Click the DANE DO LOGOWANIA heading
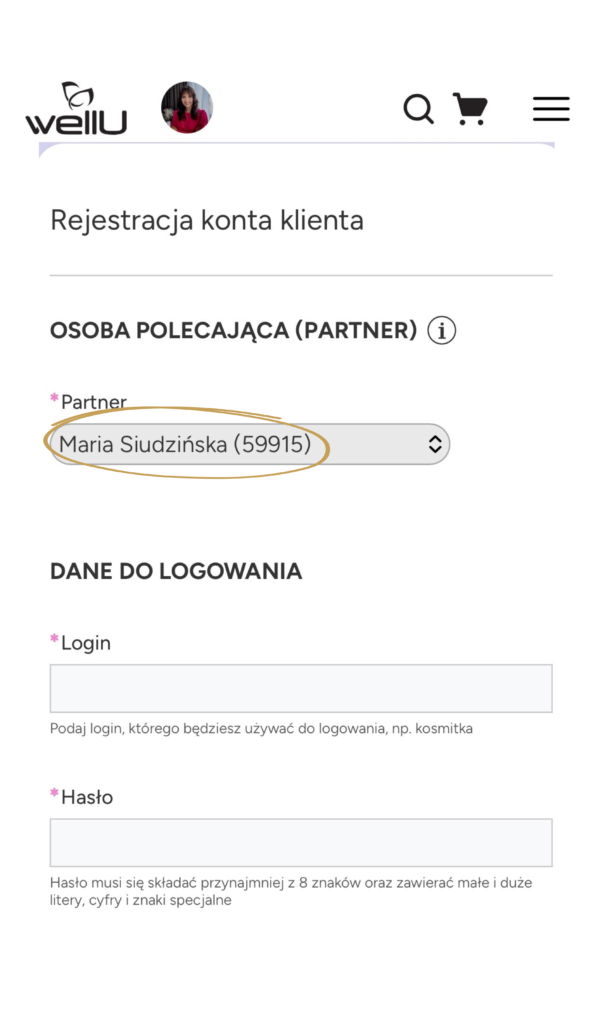Image resolution: width=605 pixels, height=1024 pixels. 176,572
